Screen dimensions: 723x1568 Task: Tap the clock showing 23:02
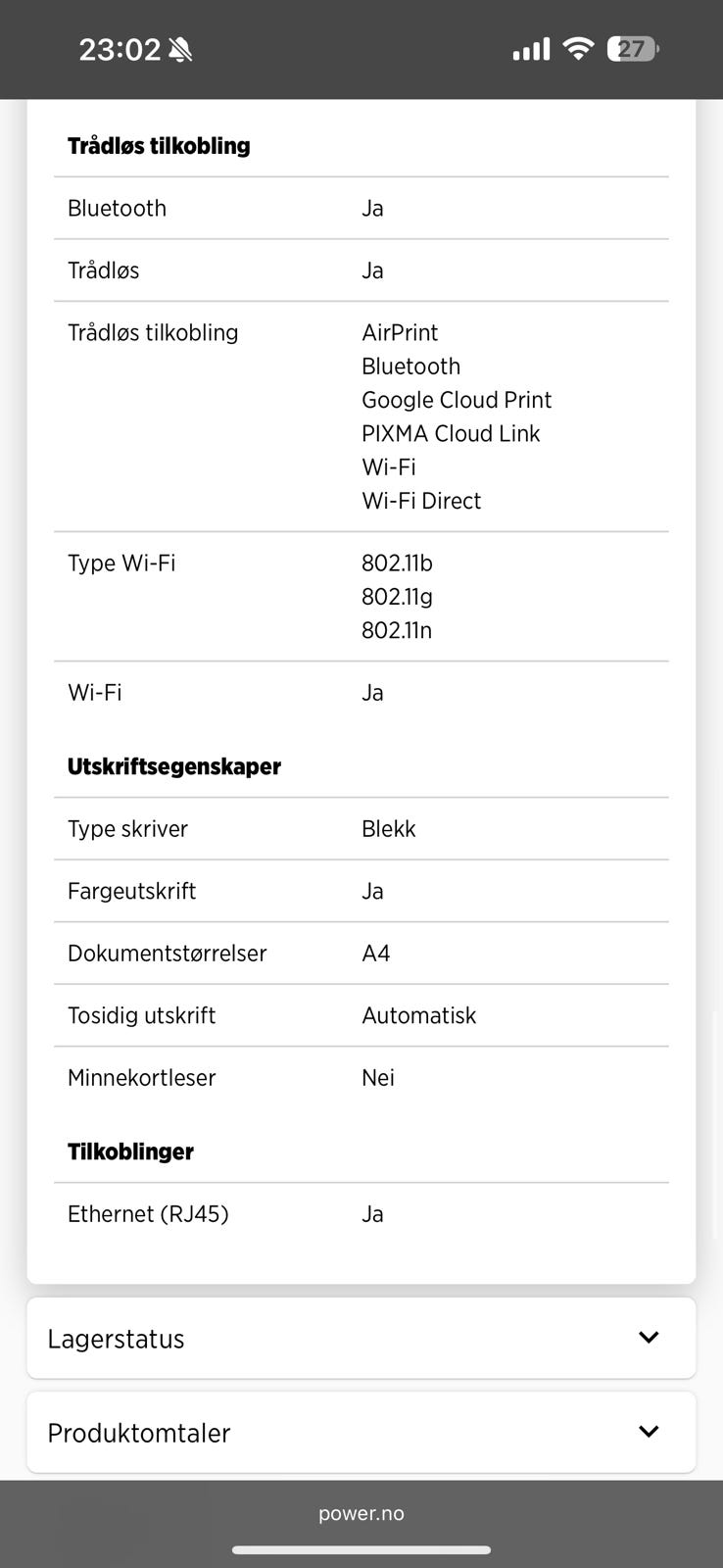point(119,50)
